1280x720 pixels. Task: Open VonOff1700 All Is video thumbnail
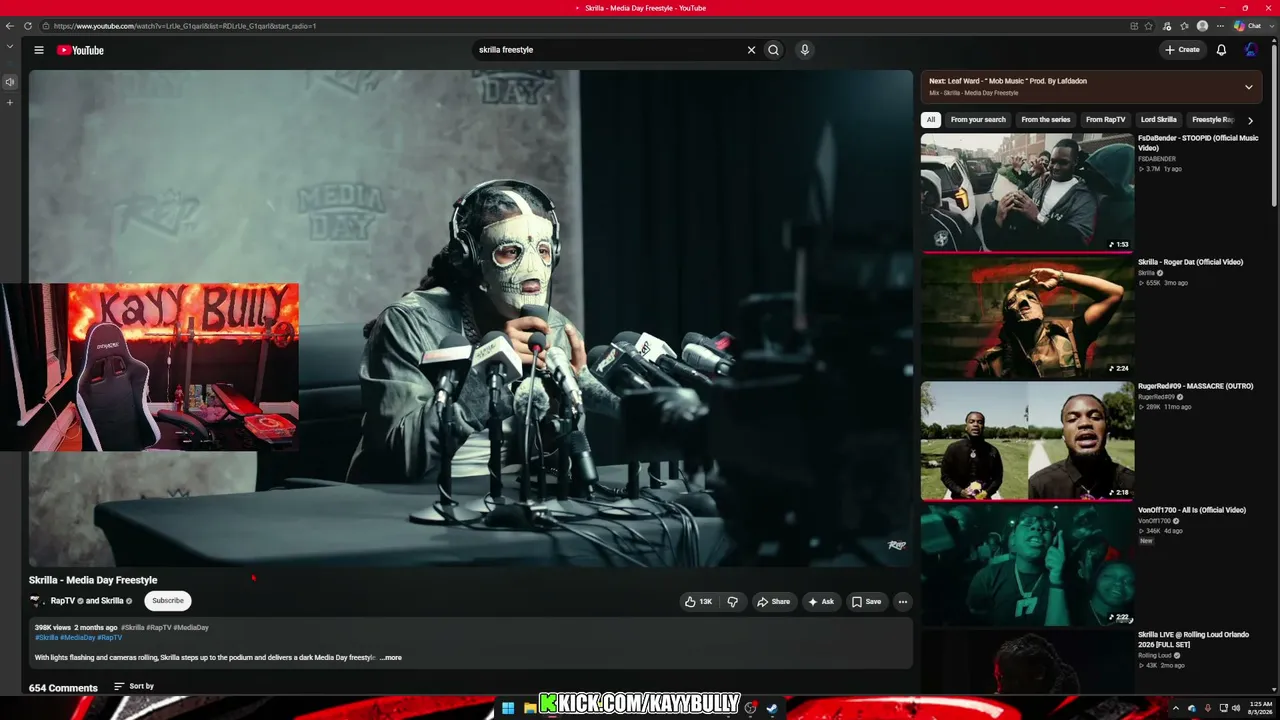tap(1027, 564)
